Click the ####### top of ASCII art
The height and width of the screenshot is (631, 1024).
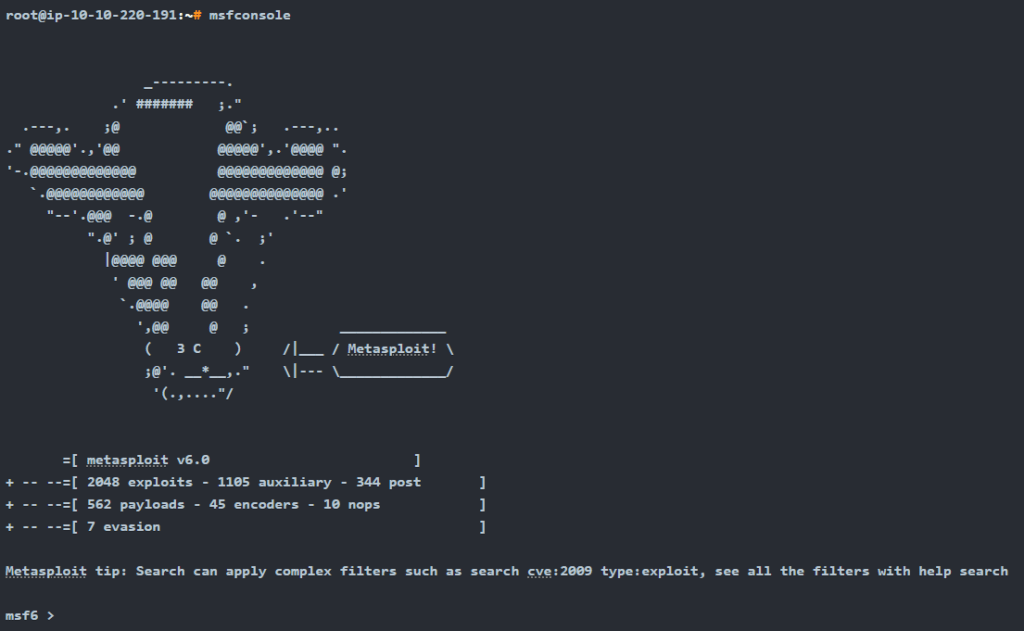[165, 104]
